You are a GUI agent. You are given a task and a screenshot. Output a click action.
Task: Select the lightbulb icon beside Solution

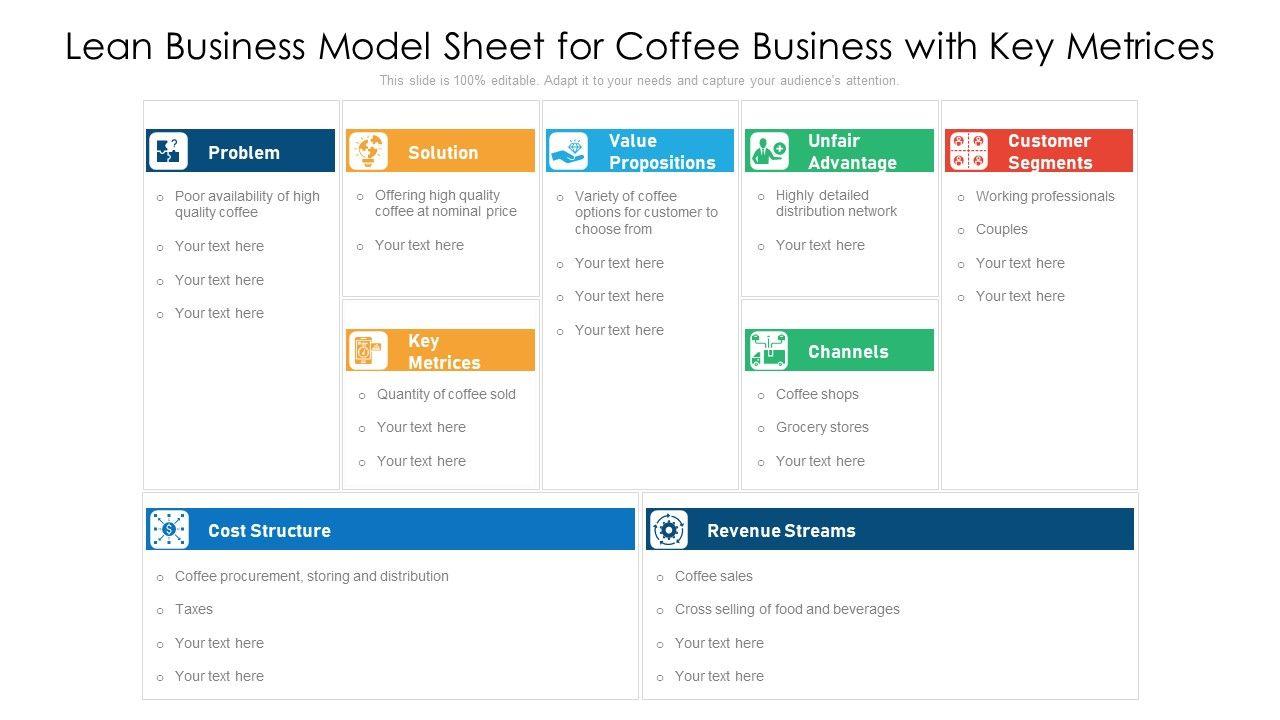pyautogui.click(x=368, y=151)
